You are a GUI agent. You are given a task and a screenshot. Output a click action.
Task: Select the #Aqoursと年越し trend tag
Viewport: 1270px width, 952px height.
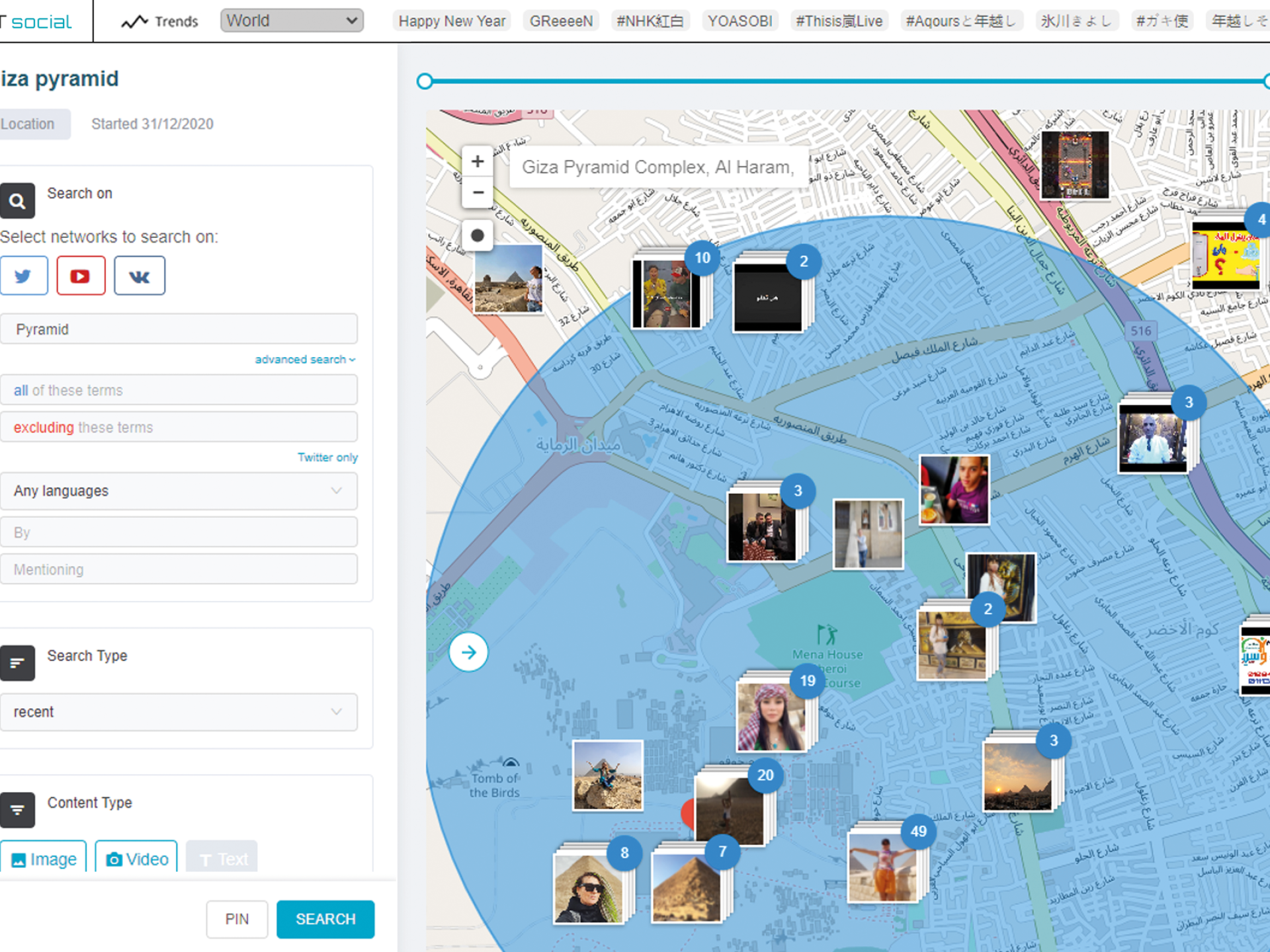pyautogui.click(x=960, y=21)
